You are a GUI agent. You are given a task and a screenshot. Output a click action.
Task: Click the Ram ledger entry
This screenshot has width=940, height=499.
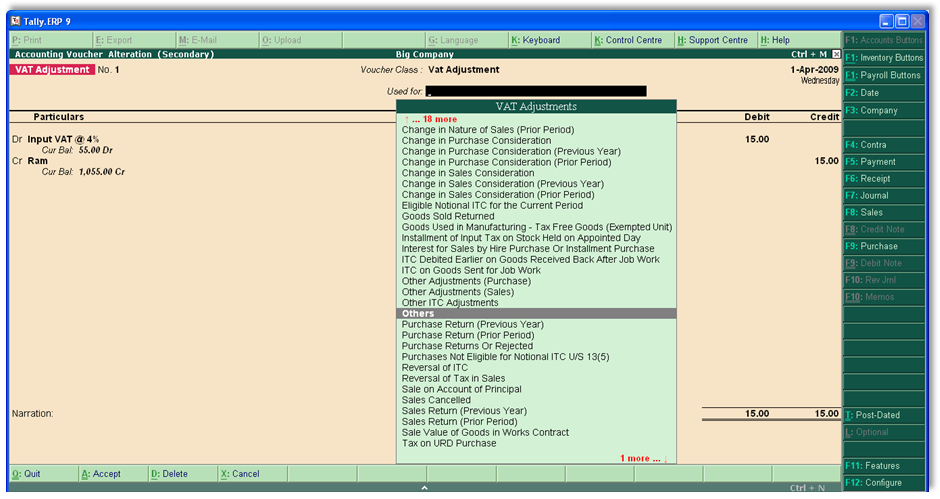38,161
